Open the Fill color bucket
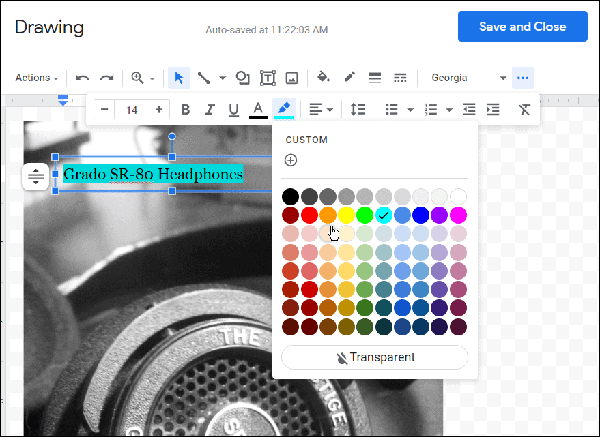Viewport: 600px width, 437px height. (x=323, y=77)
